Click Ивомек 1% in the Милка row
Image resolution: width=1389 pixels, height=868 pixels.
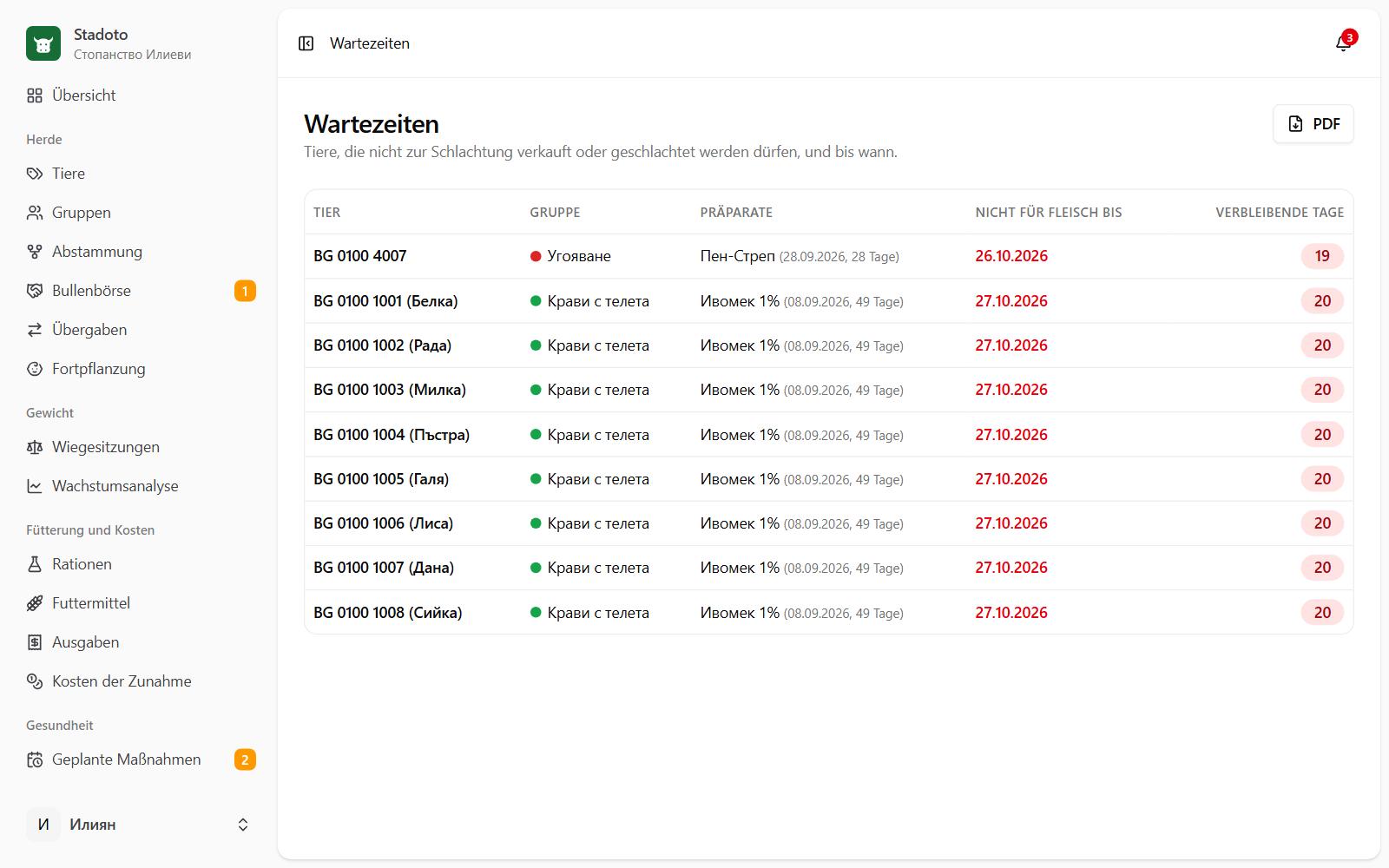(x=740, y=390)
